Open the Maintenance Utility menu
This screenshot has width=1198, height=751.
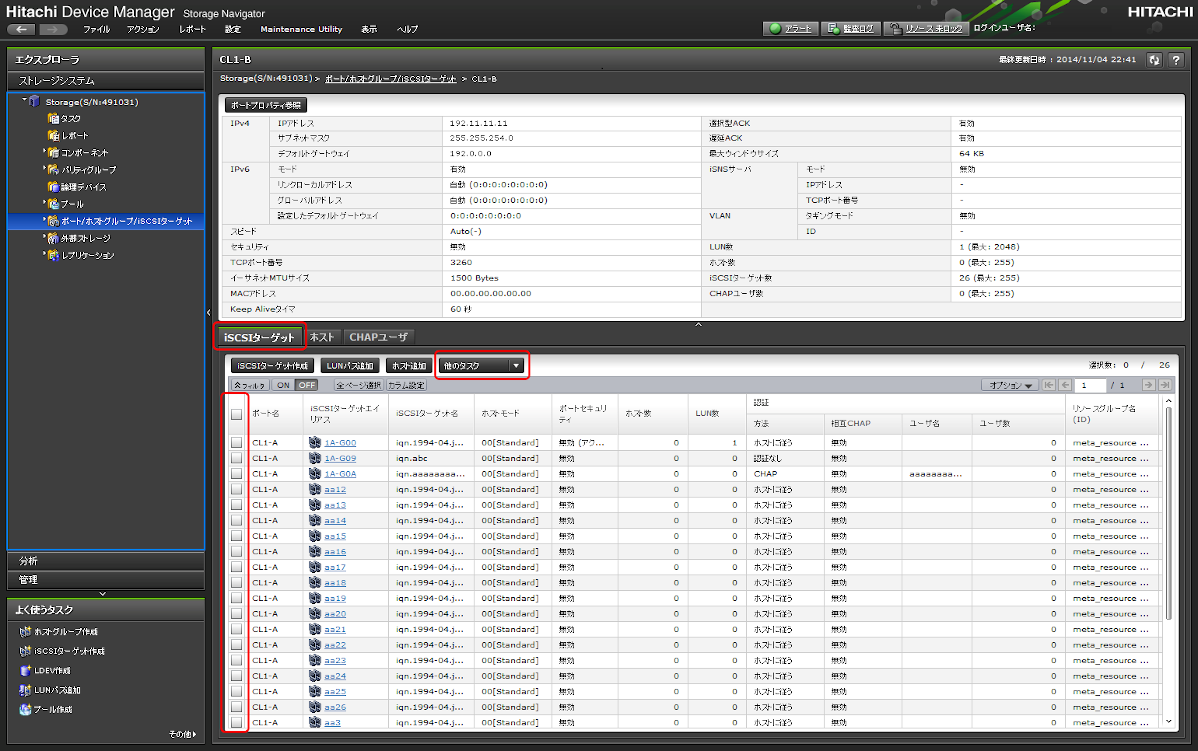pyautogui.click(x=301, y=29)
